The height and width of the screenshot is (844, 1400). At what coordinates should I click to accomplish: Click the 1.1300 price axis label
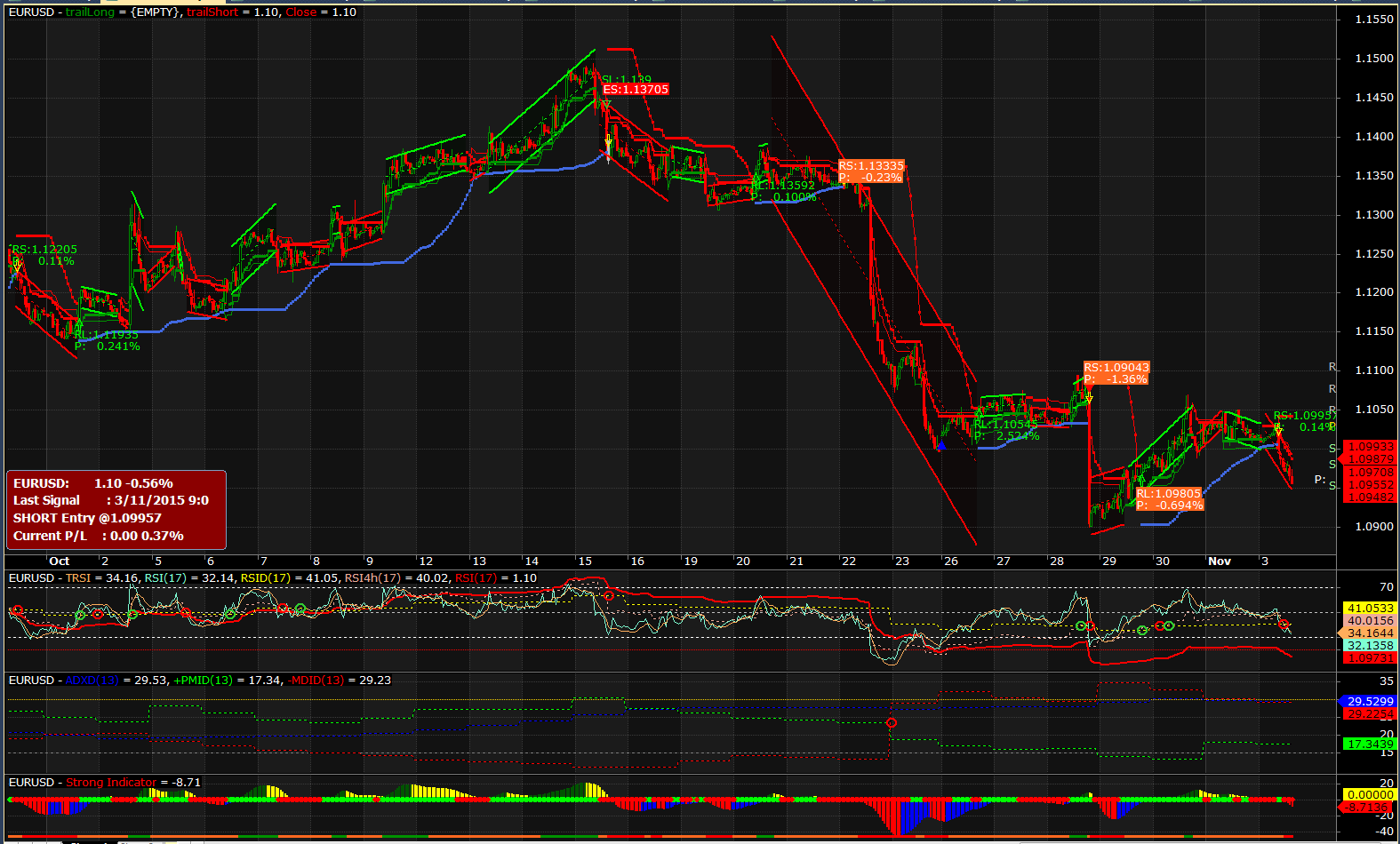click(x=1374, y=215)
